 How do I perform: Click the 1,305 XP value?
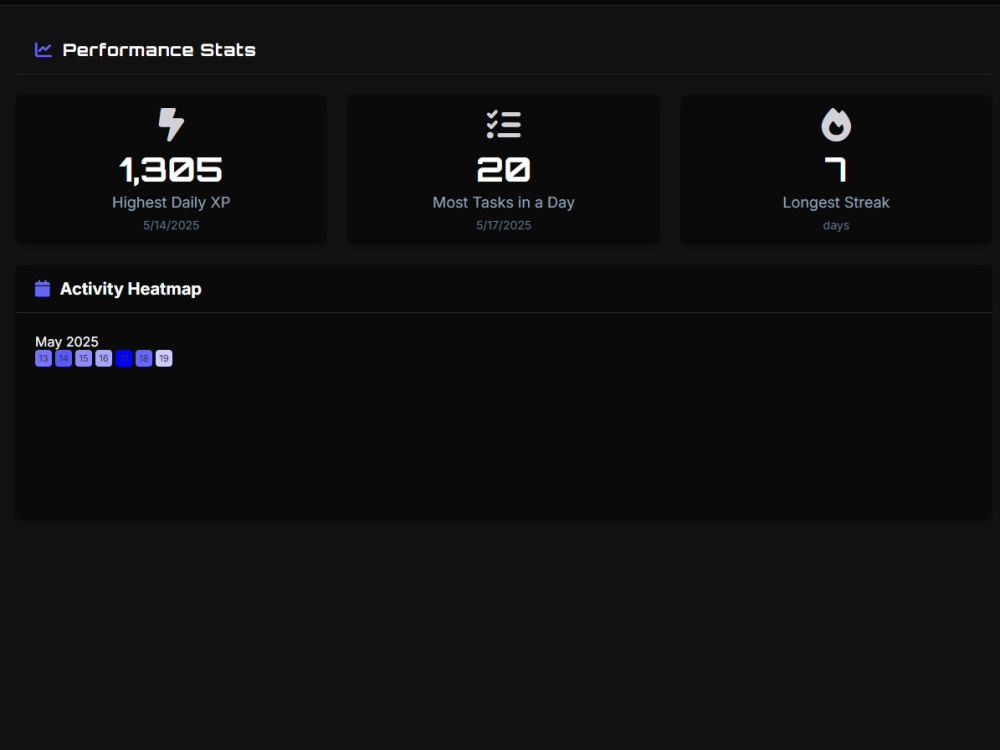coord(171,170)
